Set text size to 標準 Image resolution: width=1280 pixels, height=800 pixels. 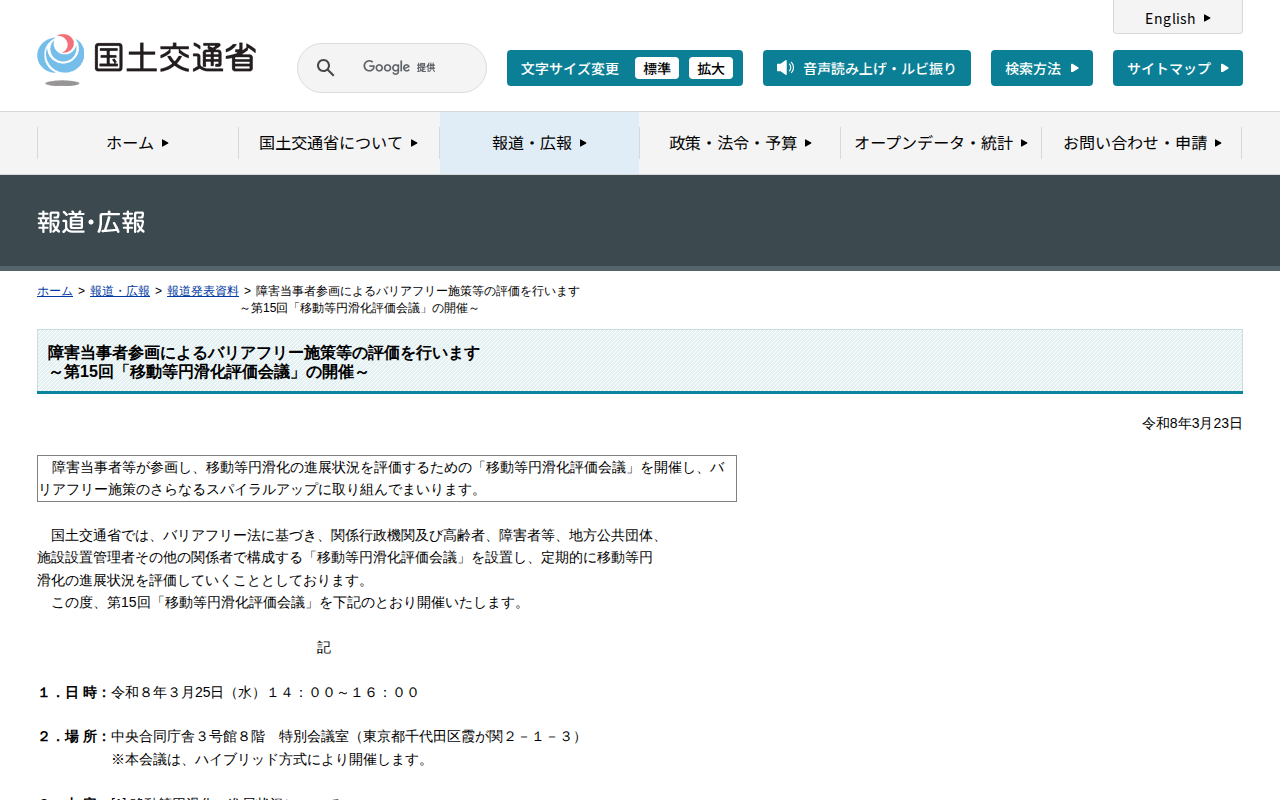657,68
